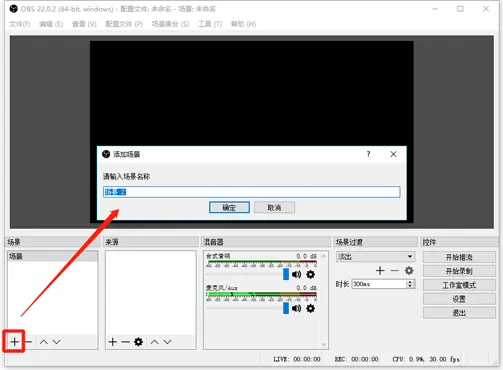Screen dimensions: 503x370
Task: Click the mixer scrollbar down arrow
Action: [x=323, y=344]
